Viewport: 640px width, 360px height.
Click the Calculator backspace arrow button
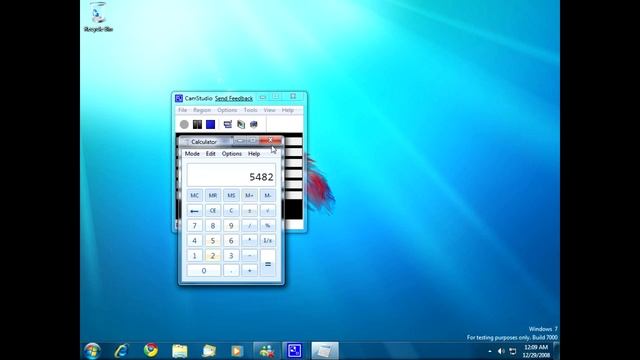pyautogui.click(x=194, y=211)
